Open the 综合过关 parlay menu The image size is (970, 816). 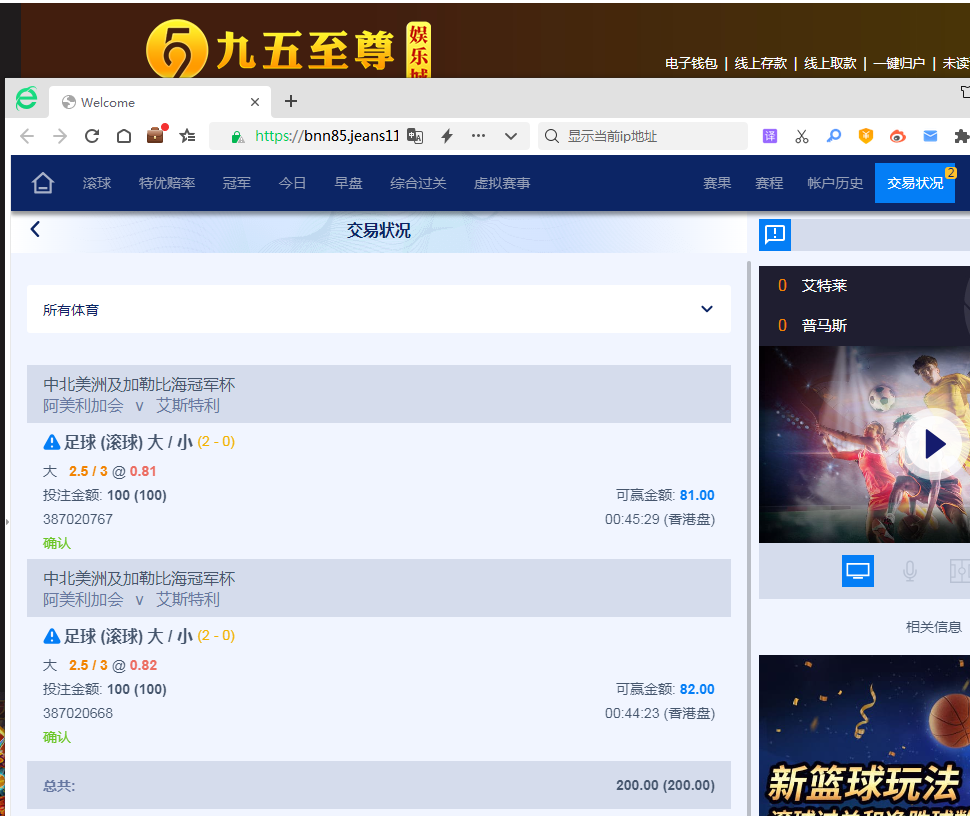coord(418,183)
